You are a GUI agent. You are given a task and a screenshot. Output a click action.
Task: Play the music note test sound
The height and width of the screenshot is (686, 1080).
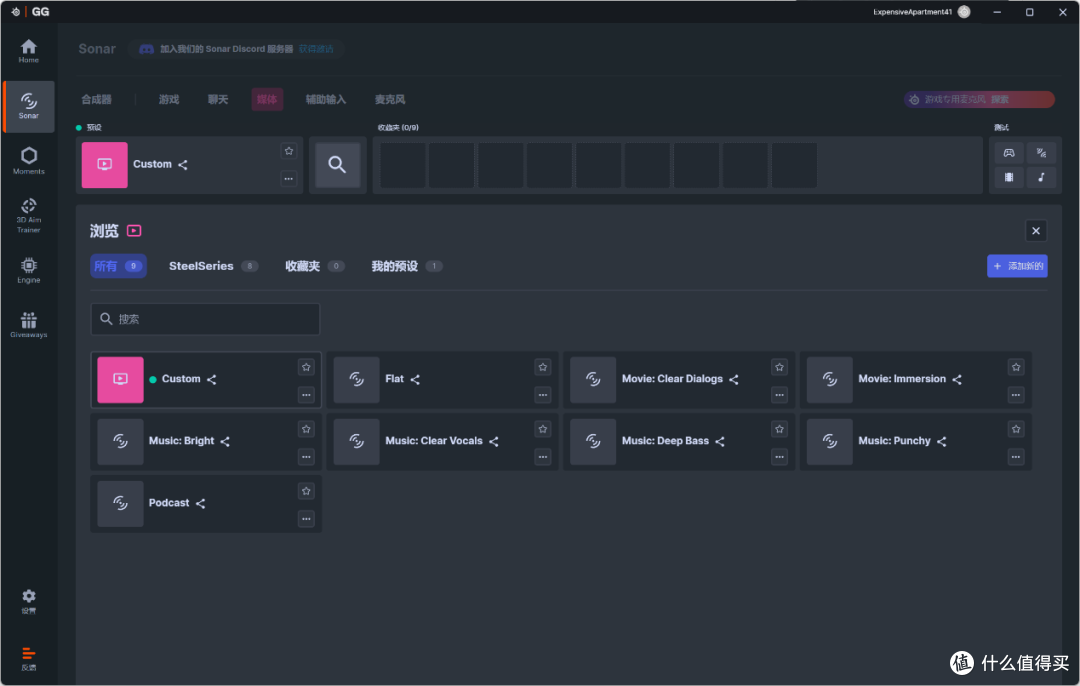1041,177
